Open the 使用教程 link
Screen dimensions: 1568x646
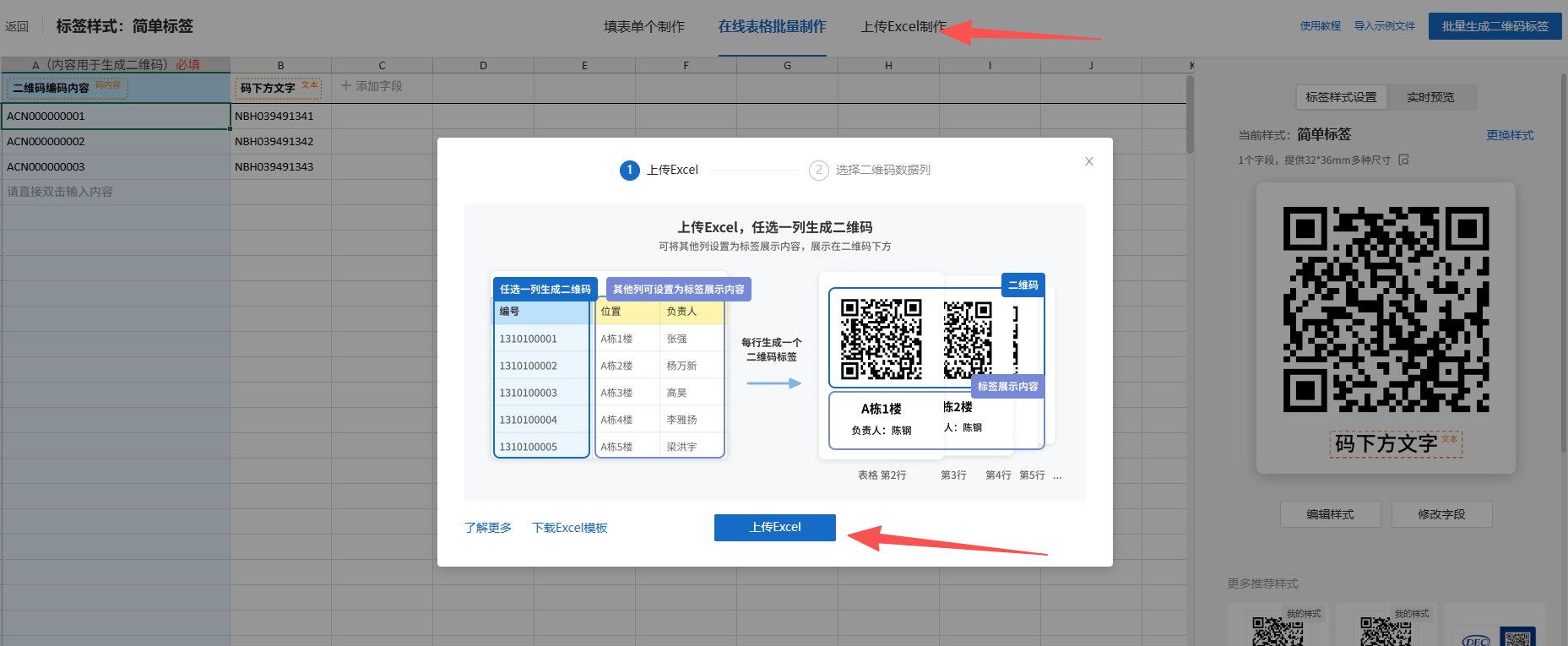(x=1321, y=26)
